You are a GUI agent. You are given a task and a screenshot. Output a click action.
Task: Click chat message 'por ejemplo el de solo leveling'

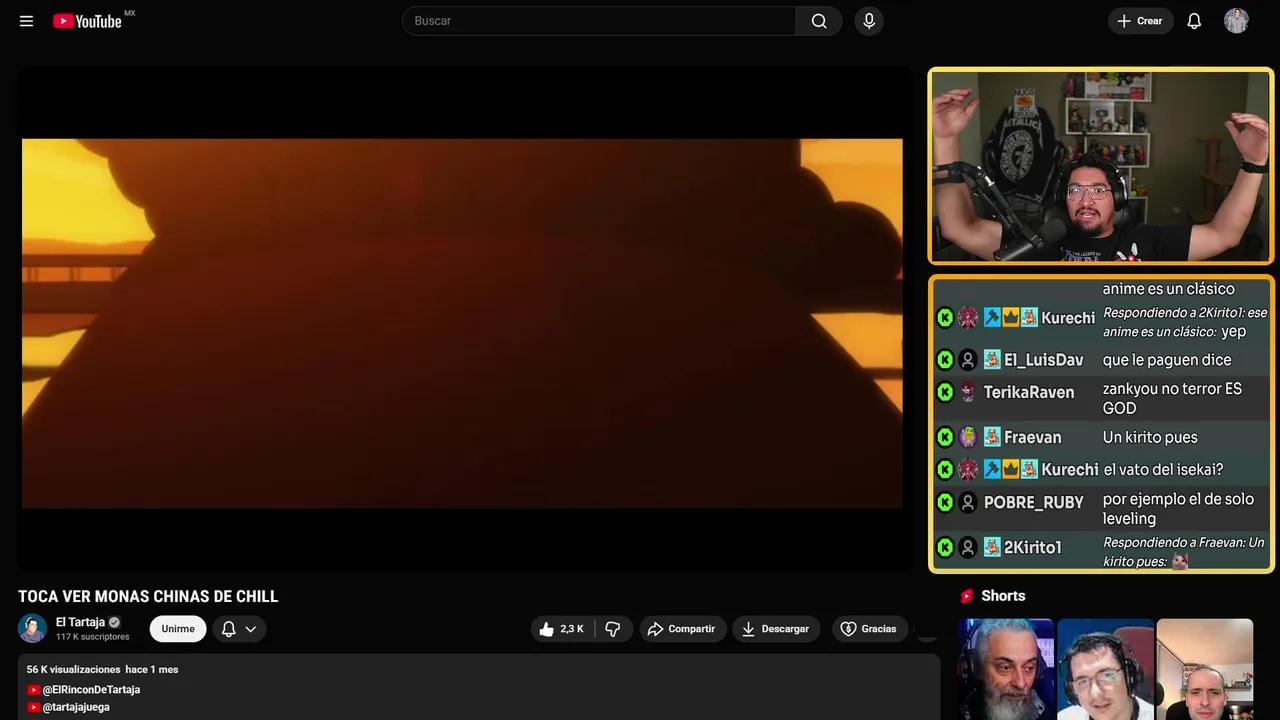click(x=1178, y=509)
